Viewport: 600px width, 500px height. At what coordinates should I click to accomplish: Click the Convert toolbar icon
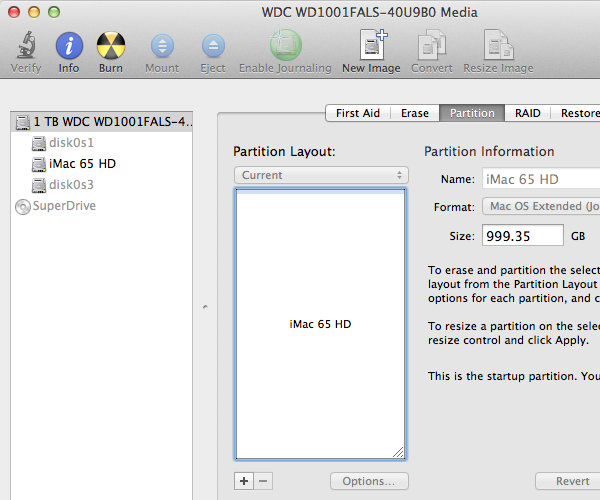432,45
